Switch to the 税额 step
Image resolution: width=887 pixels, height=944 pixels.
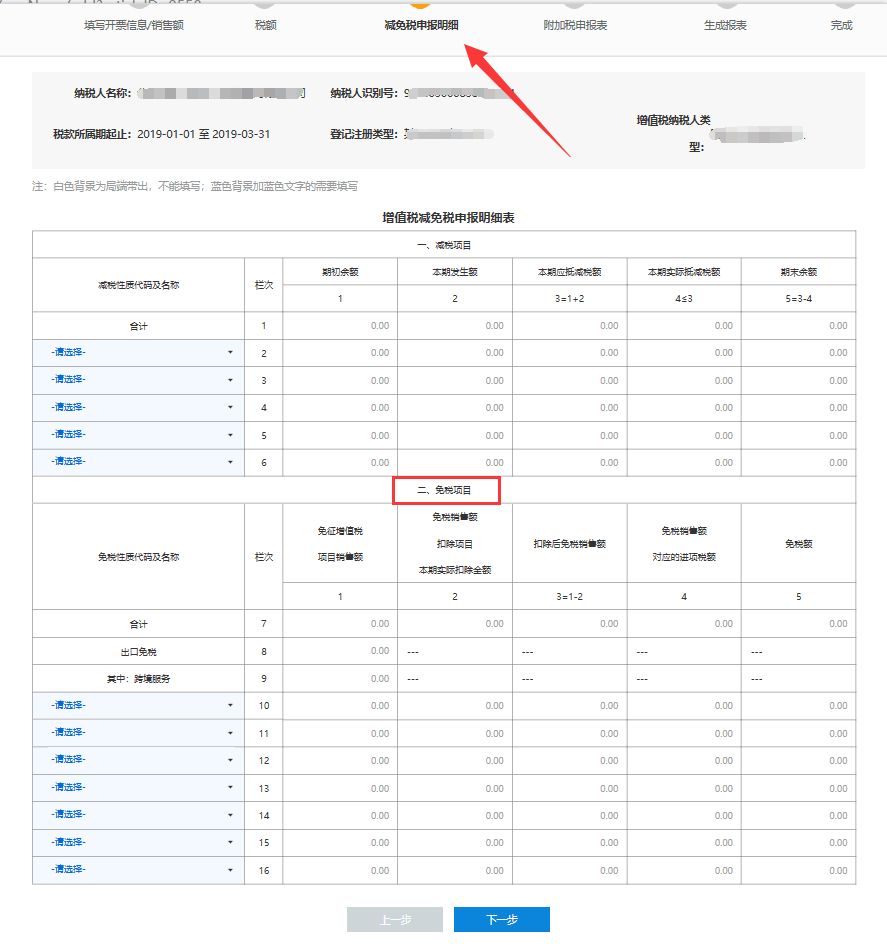(266, 25)
